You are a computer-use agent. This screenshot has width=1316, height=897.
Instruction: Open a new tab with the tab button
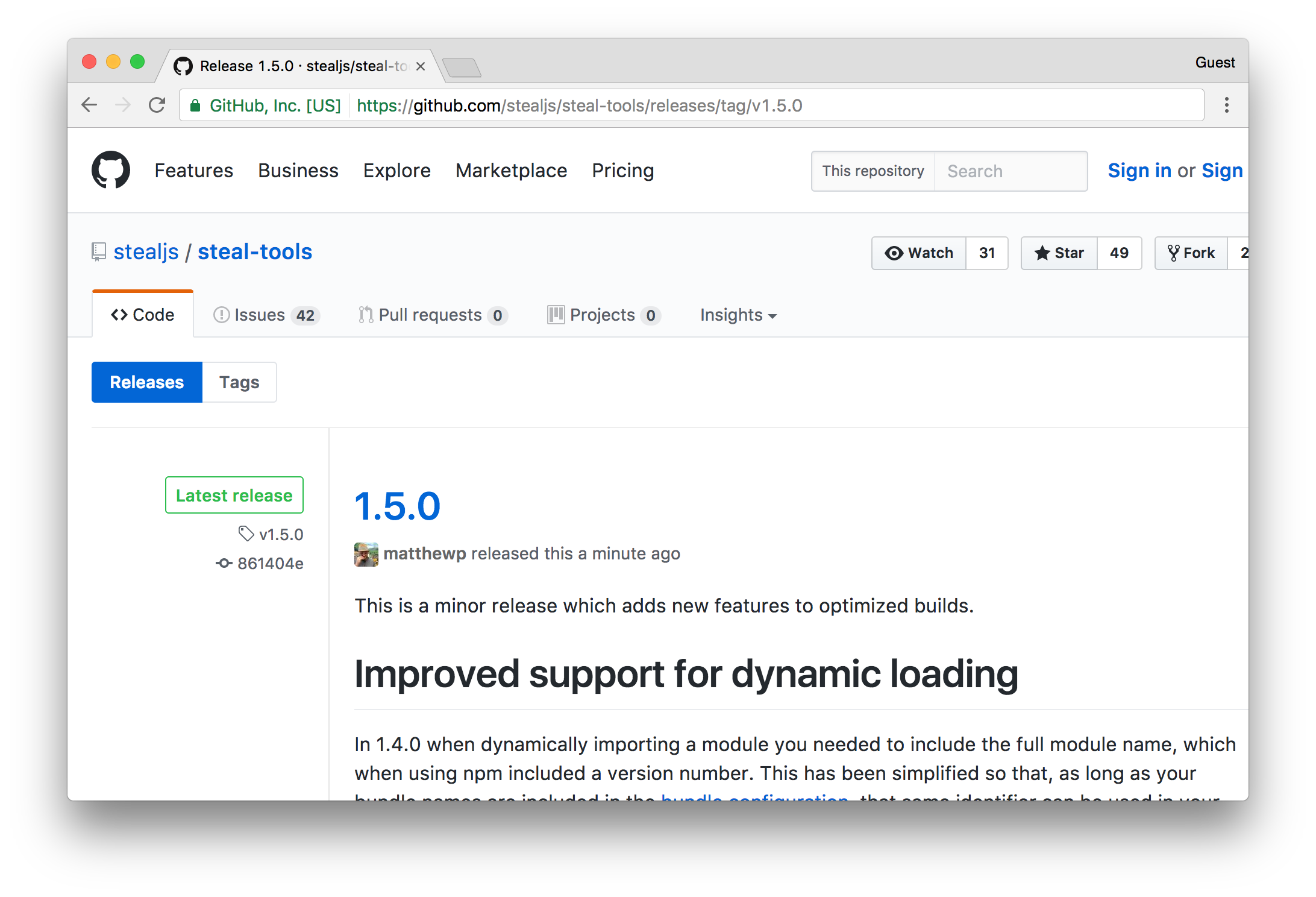[462, 68]
